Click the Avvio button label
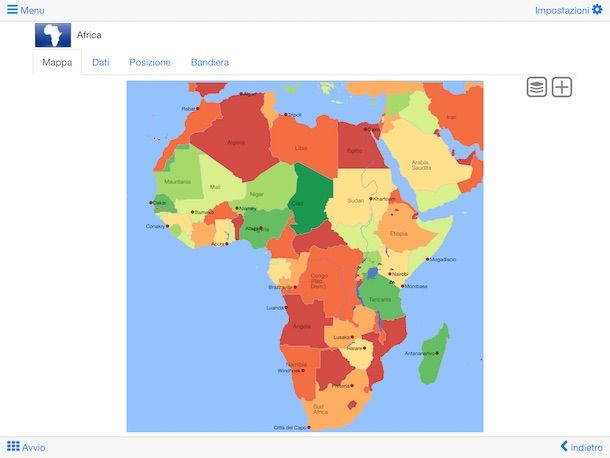610x458 pixels. coord(33,447)
